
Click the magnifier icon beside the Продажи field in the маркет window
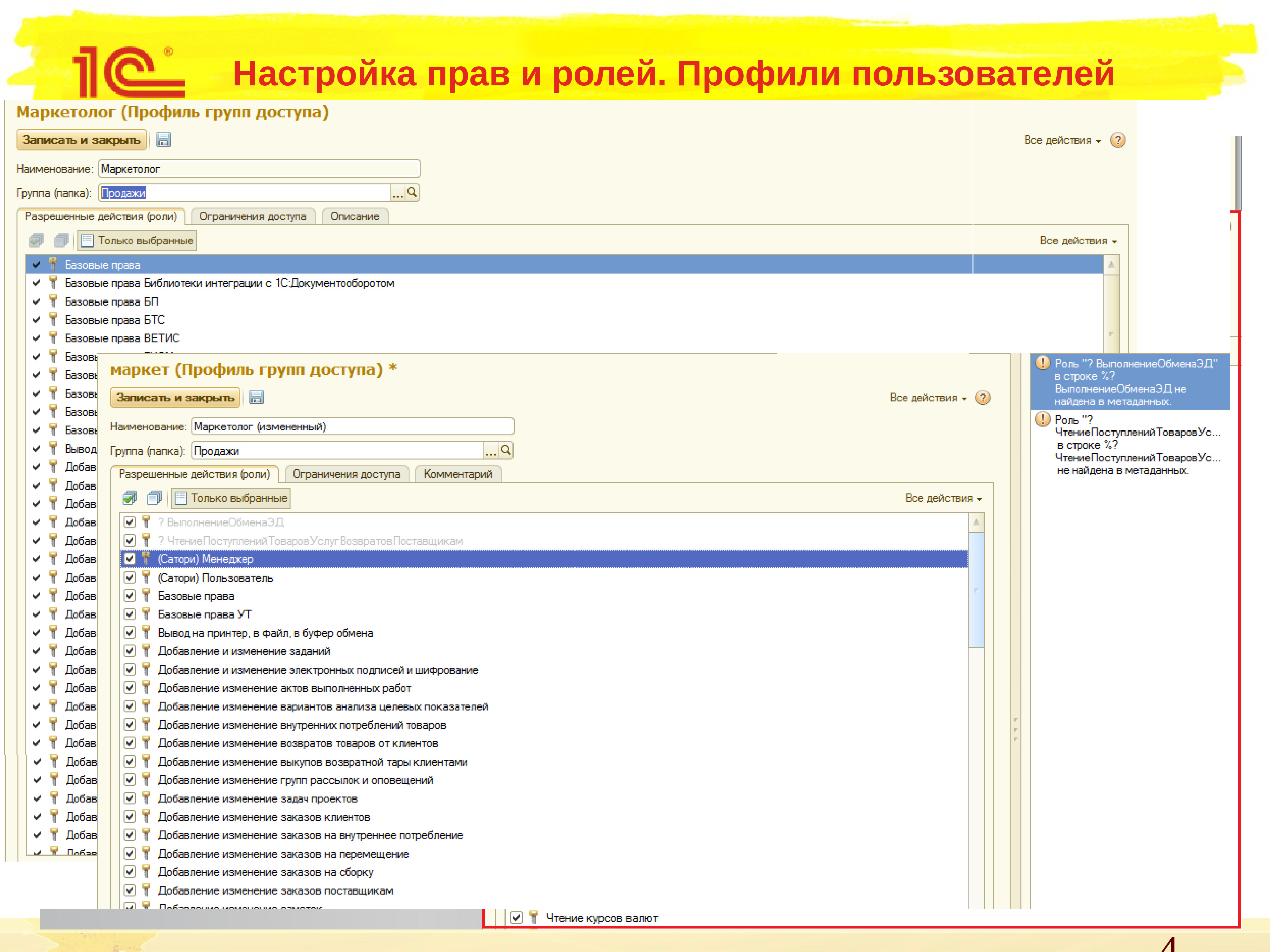pyautogui.click(x=505, y=451)
